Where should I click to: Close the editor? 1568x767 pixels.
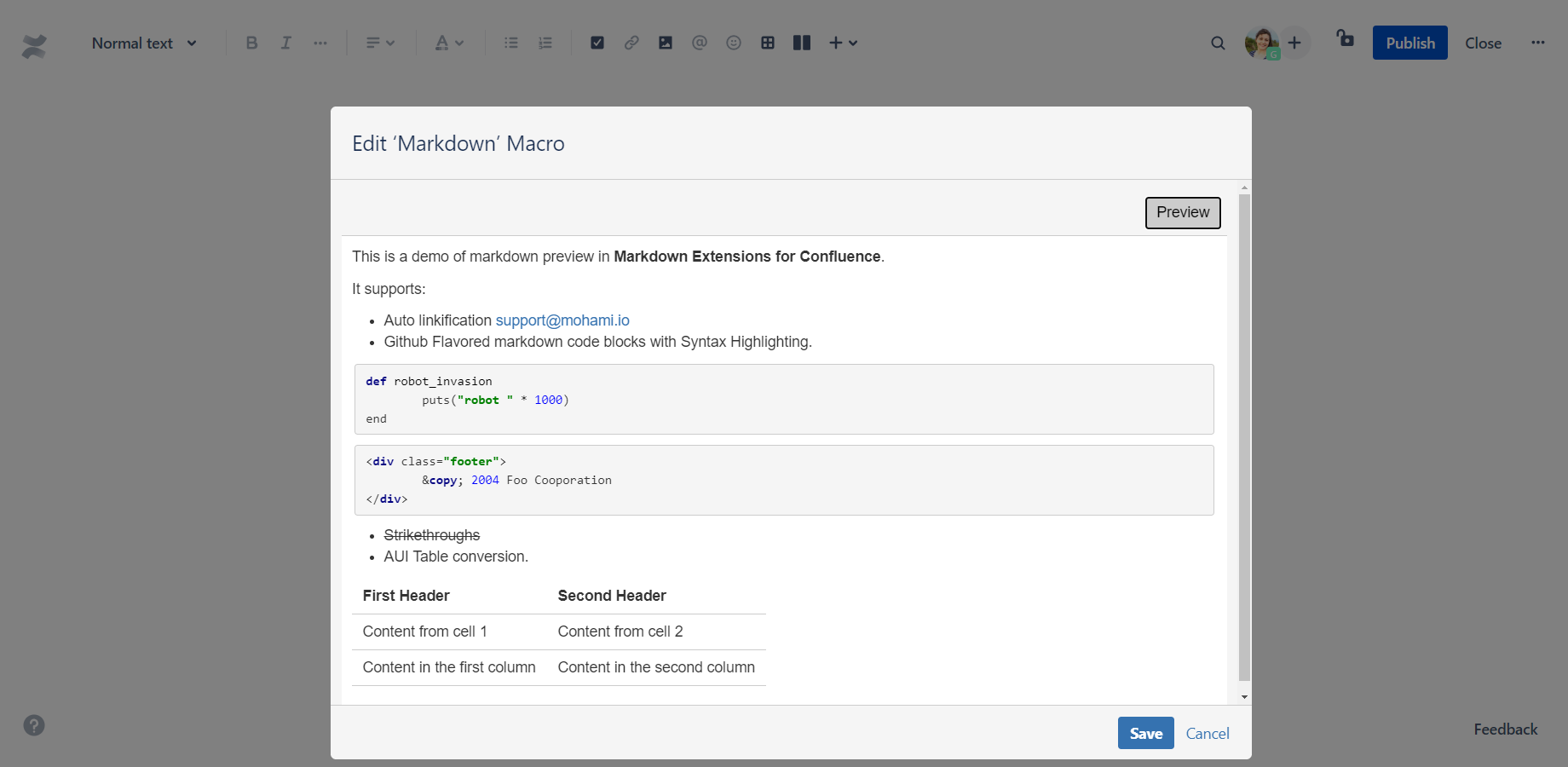(1483, 43)
